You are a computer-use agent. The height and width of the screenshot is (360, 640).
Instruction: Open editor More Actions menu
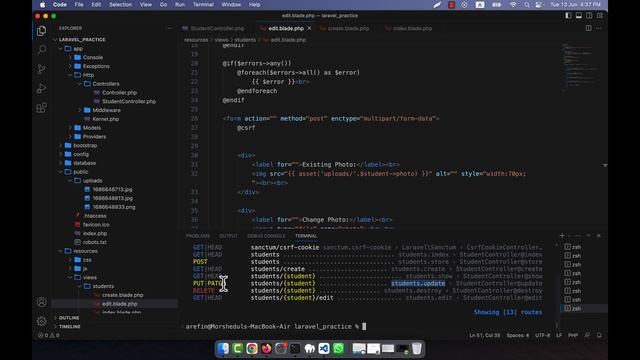click(x=599, y=28)
